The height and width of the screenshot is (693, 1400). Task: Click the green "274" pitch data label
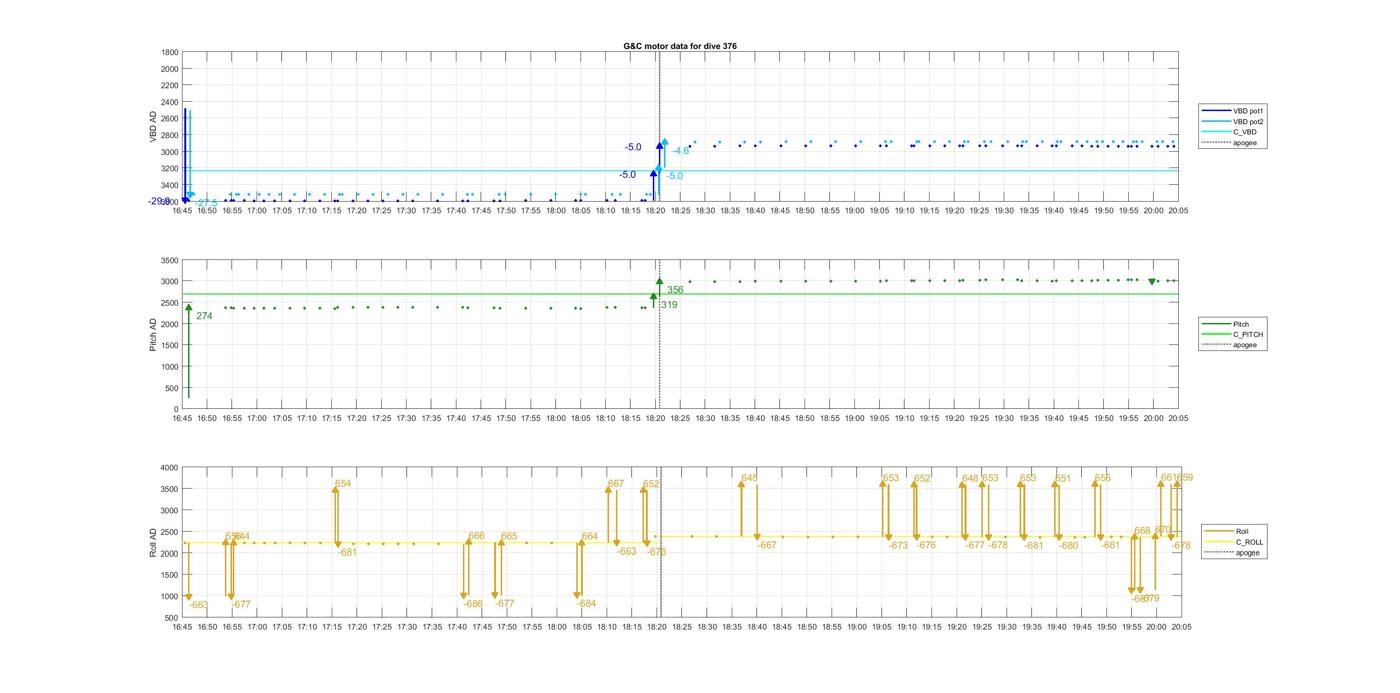click(204, 316)
